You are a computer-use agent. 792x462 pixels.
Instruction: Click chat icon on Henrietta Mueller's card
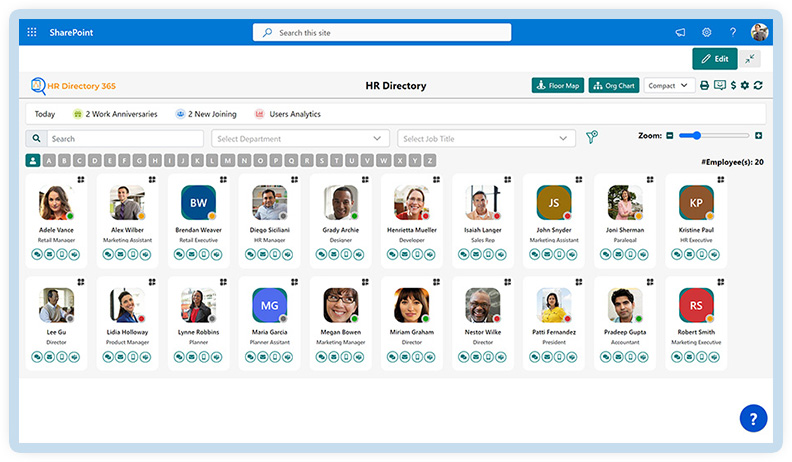click(392, 254)
